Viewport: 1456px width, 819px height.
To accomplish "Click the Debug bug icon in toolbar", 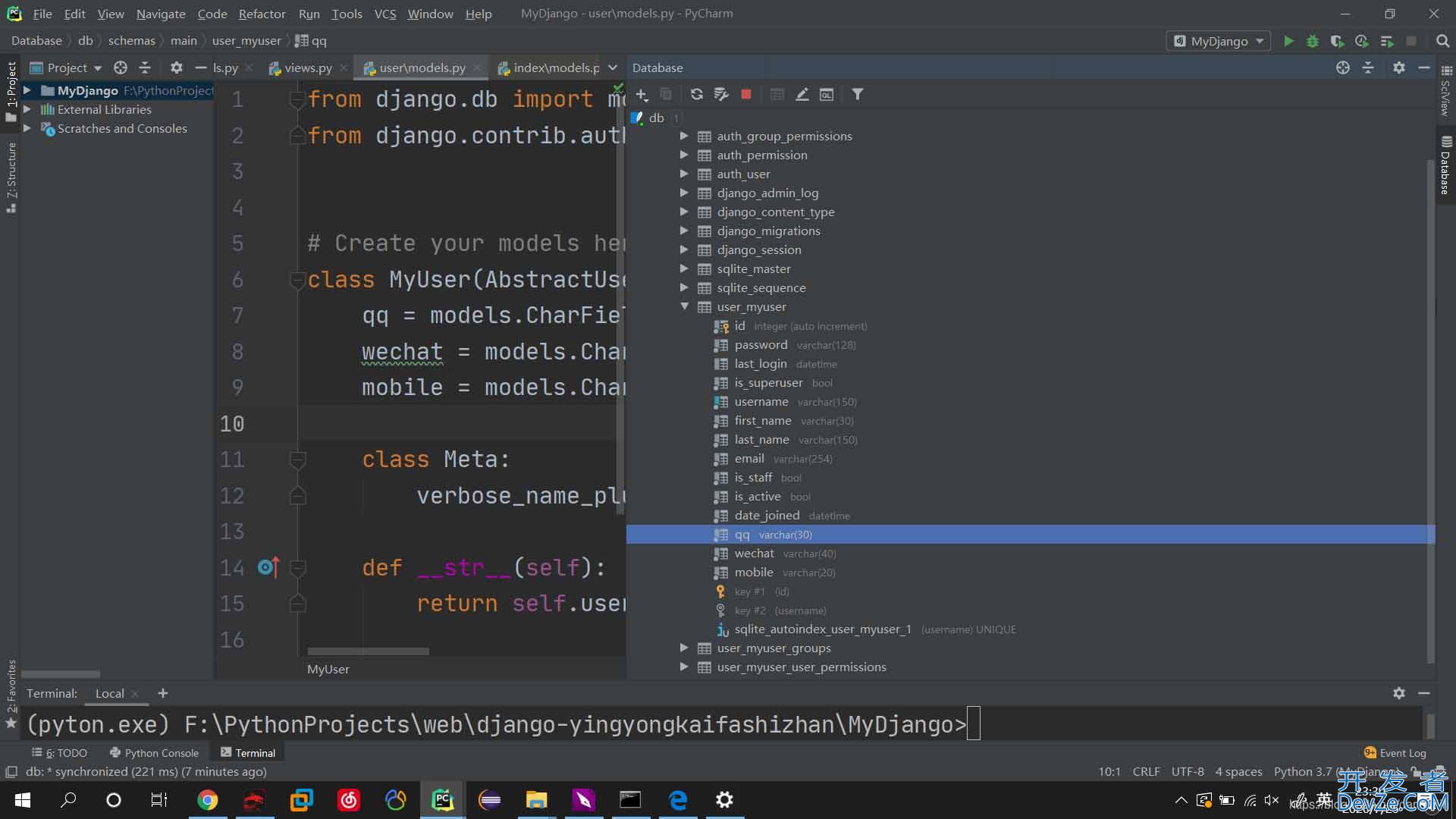I will tap(1313, 41).
